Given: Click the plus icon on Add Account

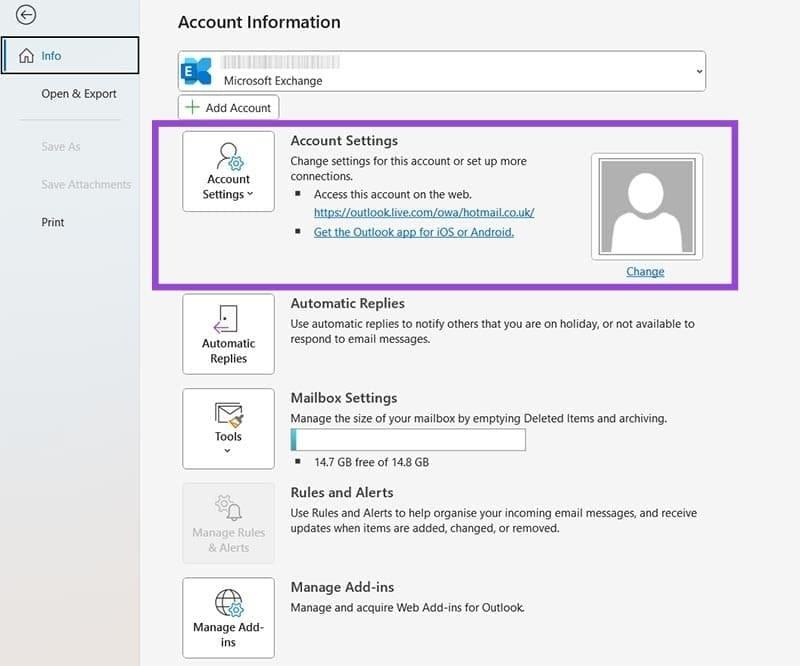Looking at the screenshot, I should (192, 108).
